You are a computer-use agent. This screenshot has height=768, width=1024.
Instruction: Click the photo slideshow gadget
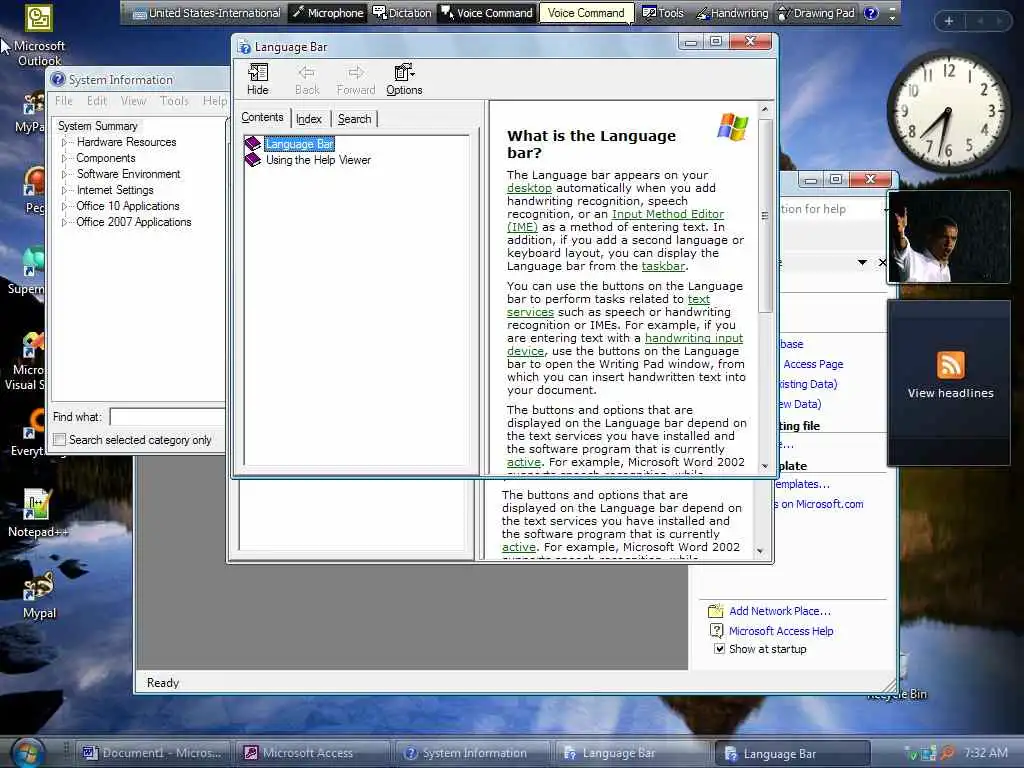[949, 236]
